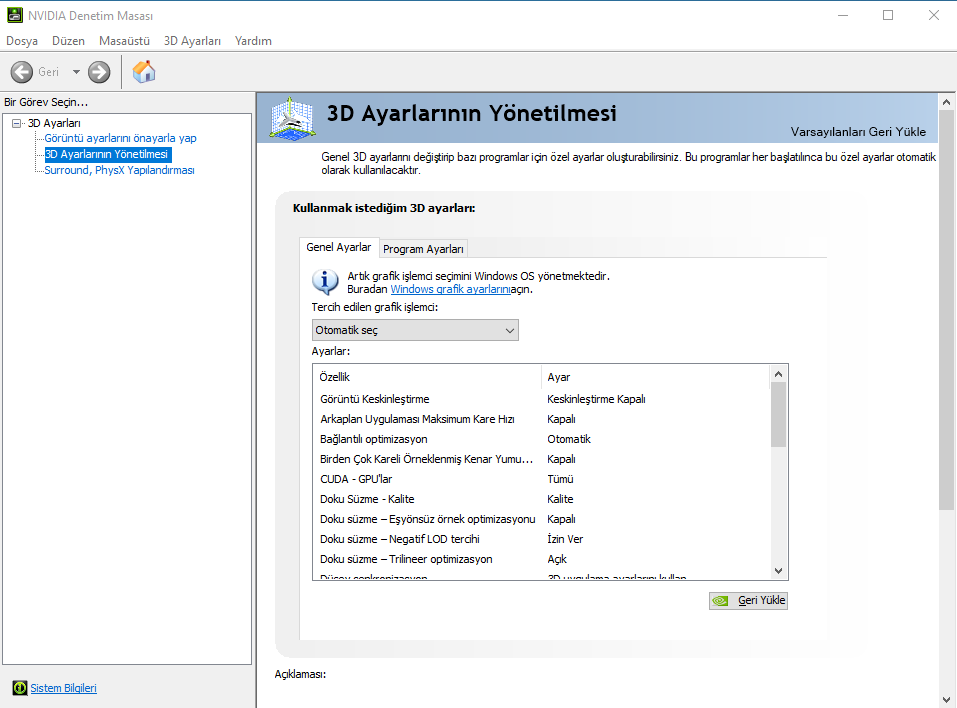Select Arkaplan Uygulaması Maksimum Kare Hızı row
Viewport: 957px width, 708px height.
[541, 419]
